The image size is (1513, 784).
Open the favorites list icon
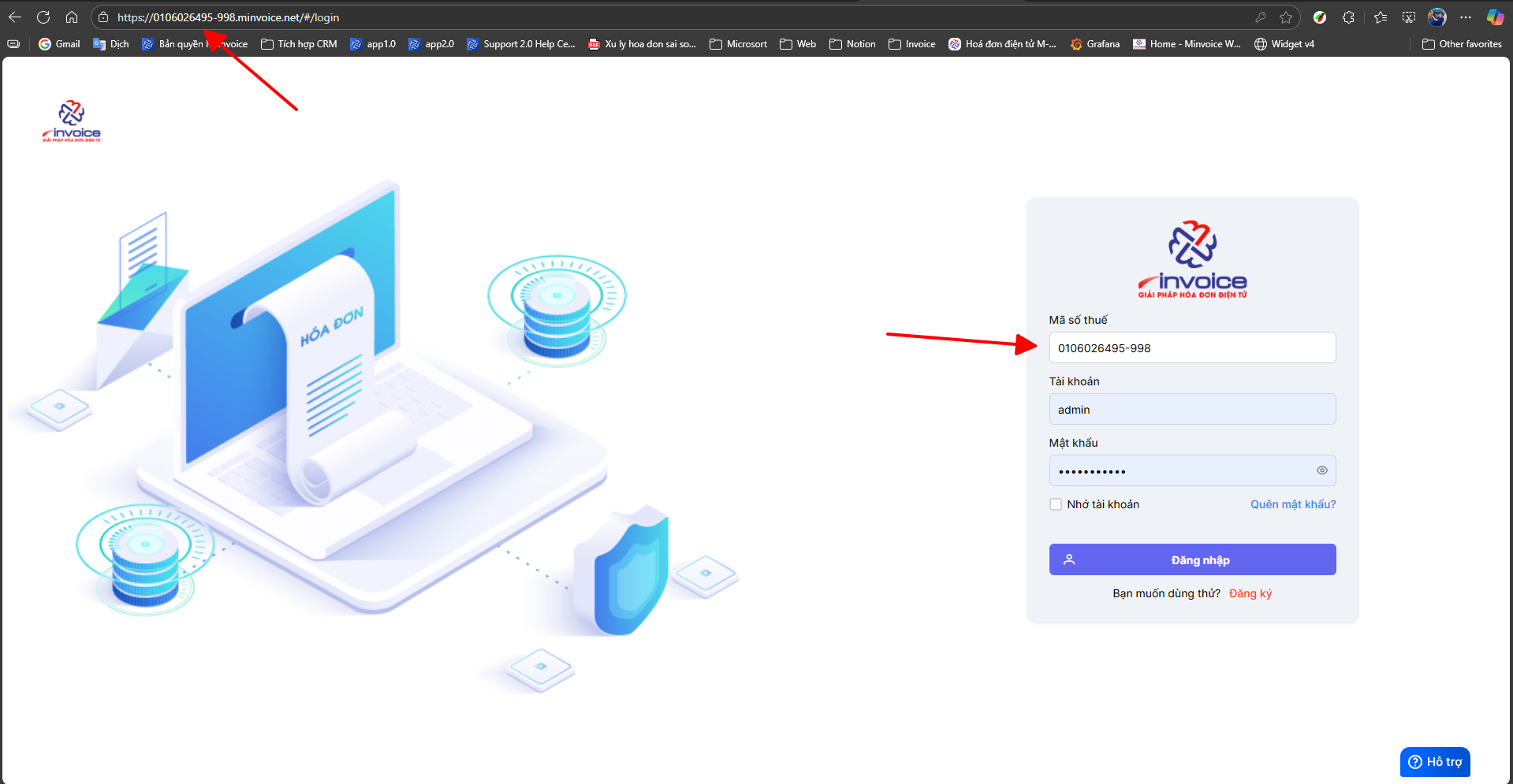1381,17
